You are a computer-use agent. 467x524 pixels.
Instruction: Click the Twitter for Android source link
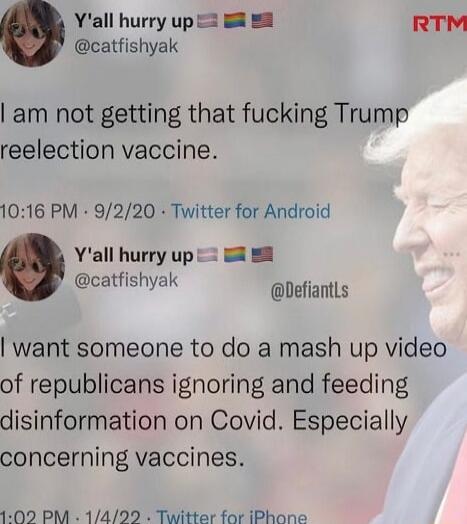pos(251,212)
